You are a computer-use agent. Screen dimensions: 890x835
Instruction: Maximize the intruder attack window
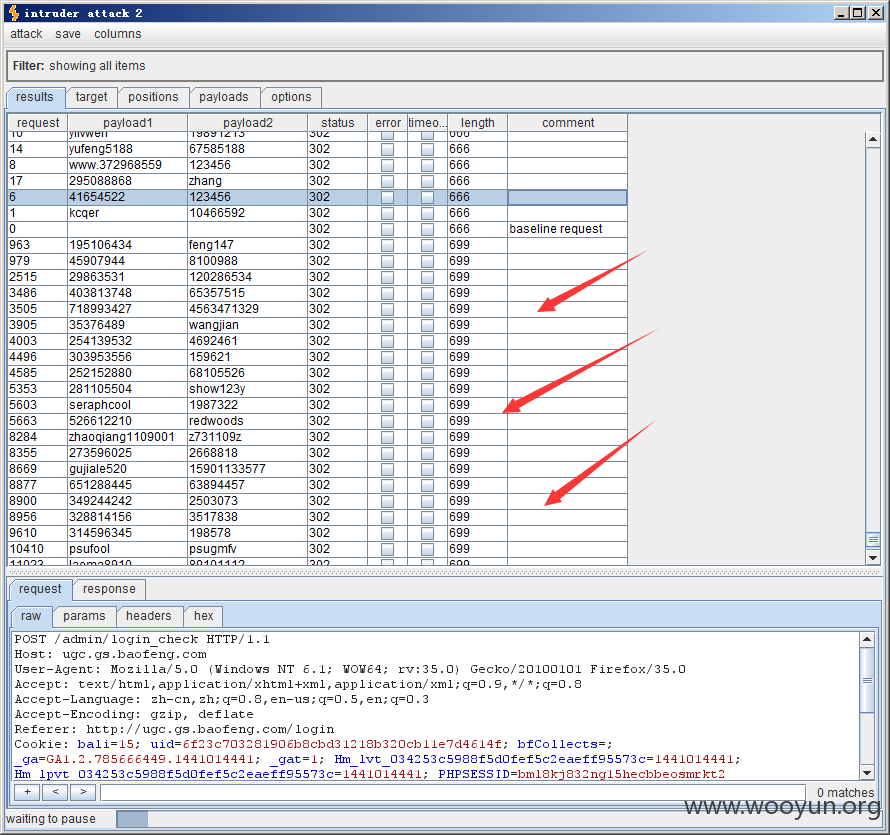[x=858, y=12]
